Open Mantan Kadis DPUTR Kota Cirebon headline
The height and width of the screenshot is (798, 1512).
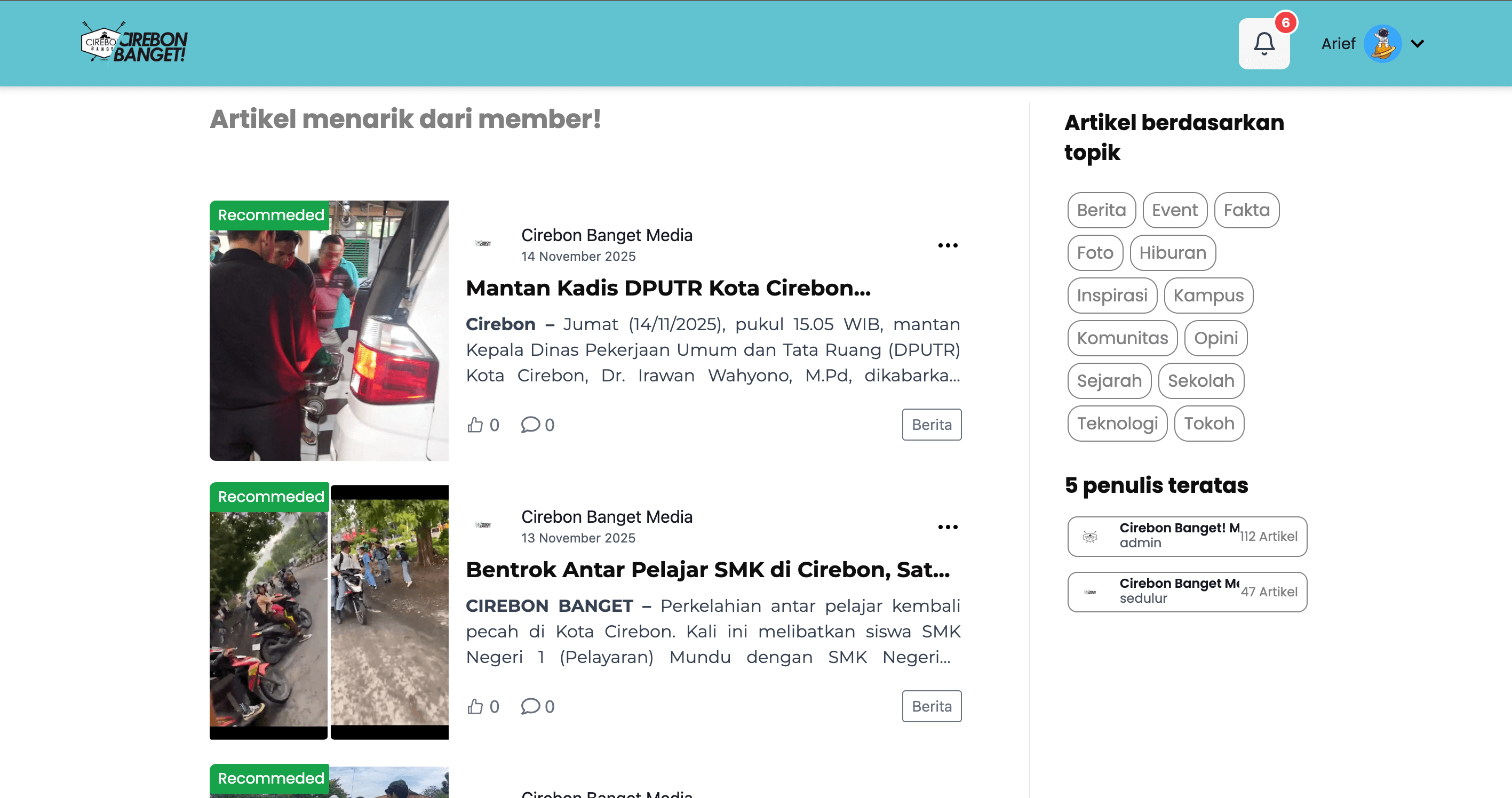(668, 288)
